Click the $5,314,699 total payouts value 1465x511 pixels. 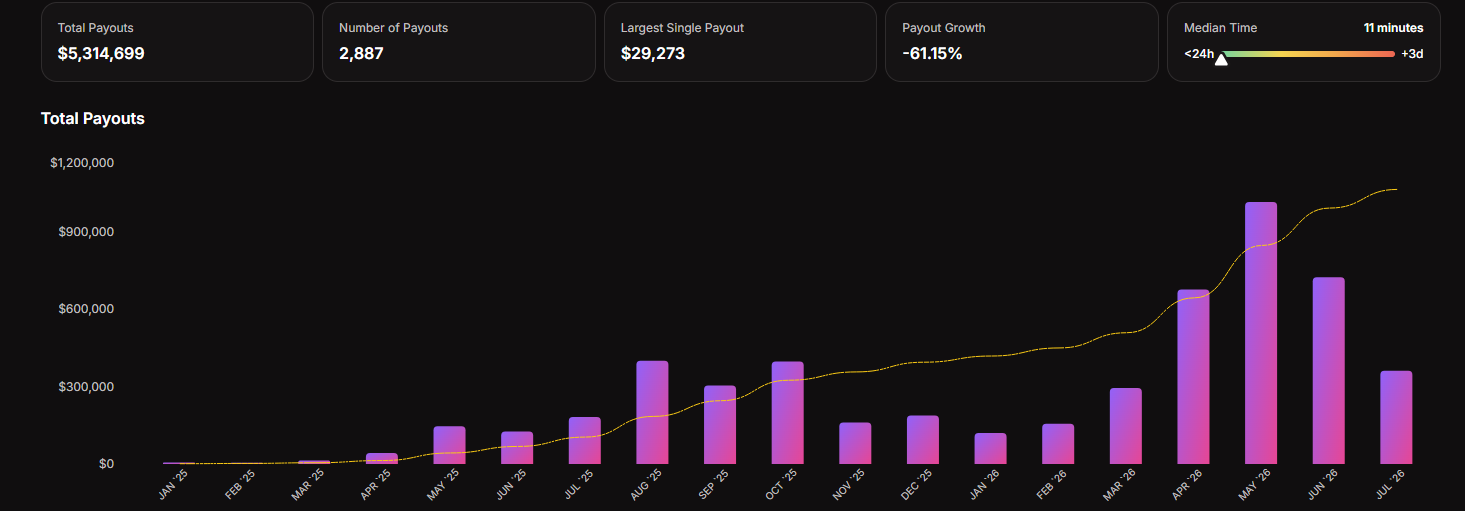101,54
